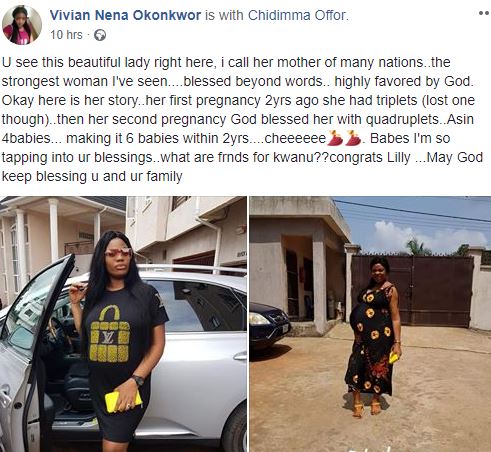Click the blue sky in right photo

pyautogui.click(x=413, y=222)
